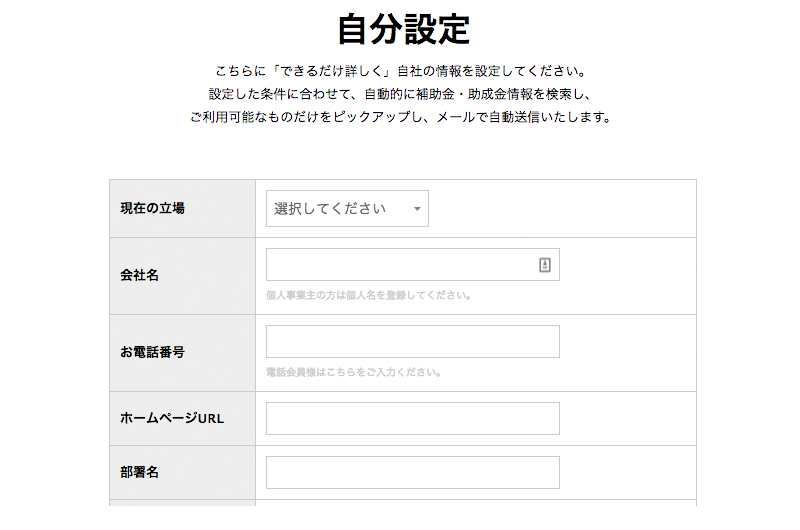Click the 設定した条件に合わせて text

point(280,94)
